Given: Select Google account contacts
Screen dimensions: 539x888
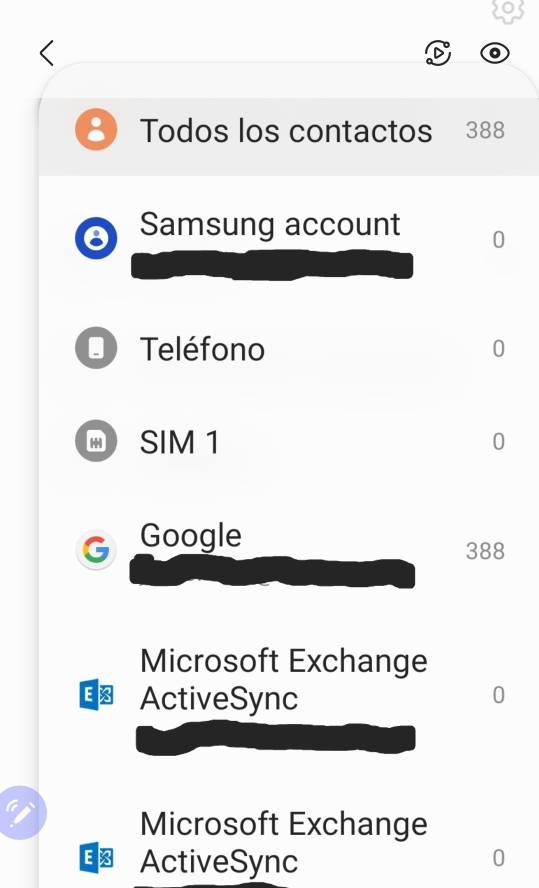Looking at the screenshot, I should [289, 552].
